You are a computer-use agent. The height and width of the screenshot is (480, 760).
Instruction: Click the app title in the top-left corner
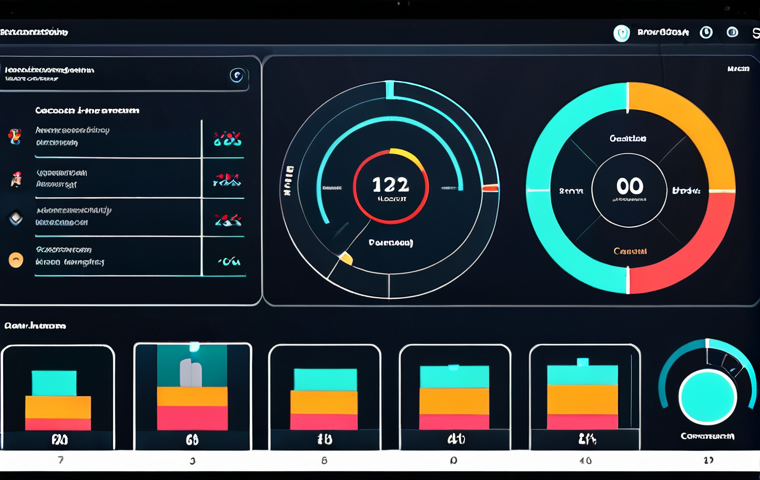(34, 32)
